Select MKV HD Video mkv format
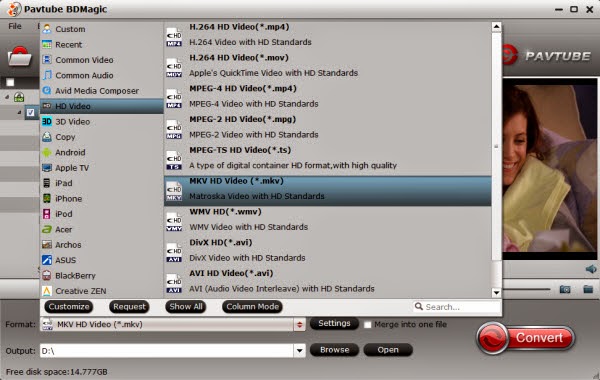This screenshot has width=600, height=380. (x=328, y=191)
